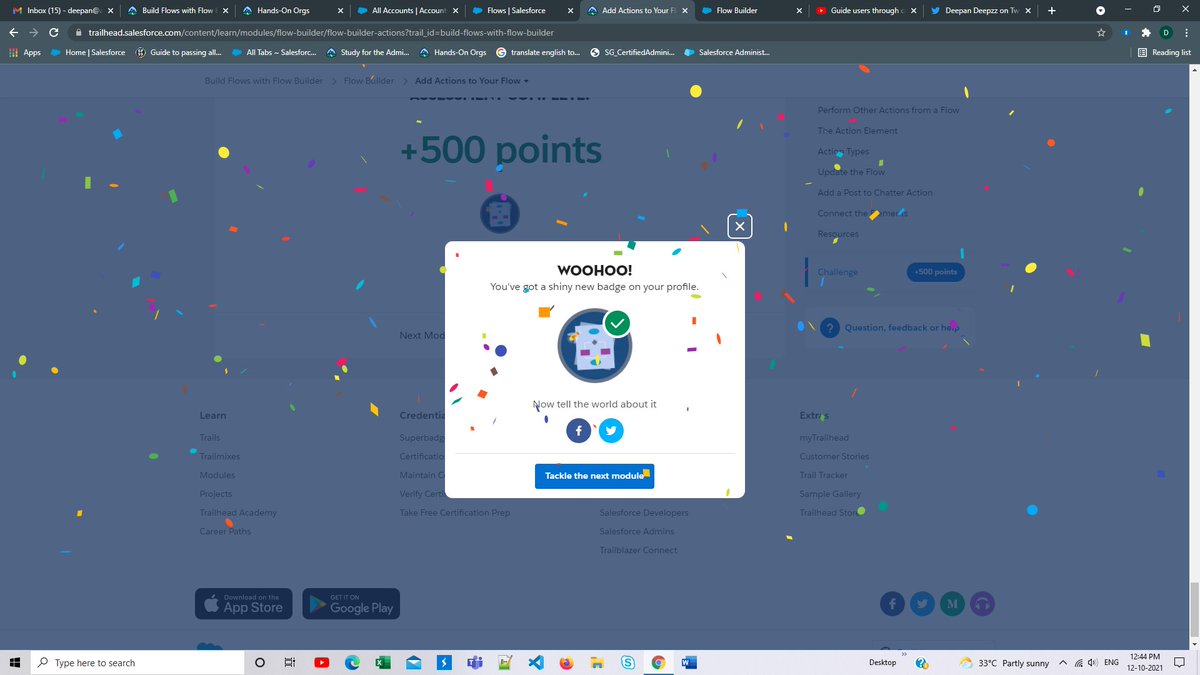The image size is (1200, 675).
Task: Open footer Medium social icon
Action: click(953, 603)
